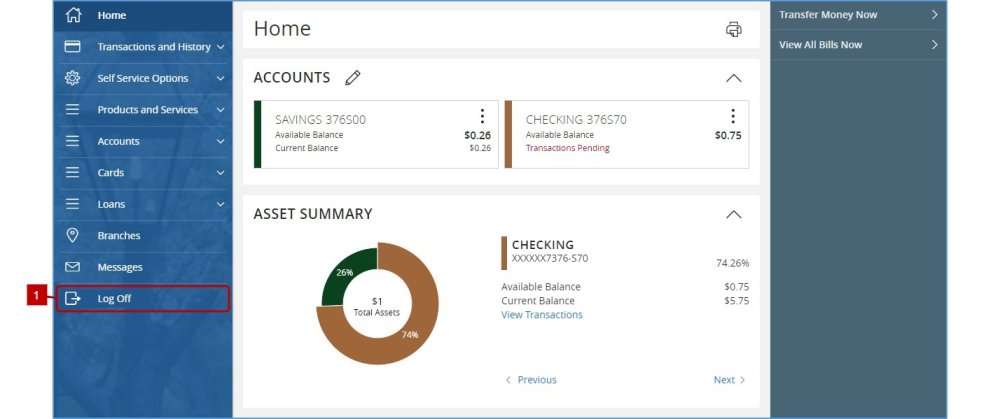Click the XXXXXX7376-S70 account number
The width and height of the screenshot is (1000, 419).
[x=550, y=258]
